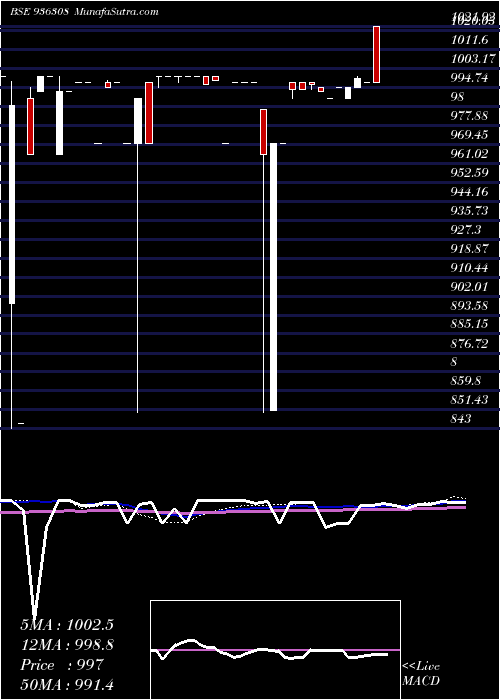Click the 977.88 price axis label
Image resolution: width=500 pixels, height=700 pixels.
469,116
